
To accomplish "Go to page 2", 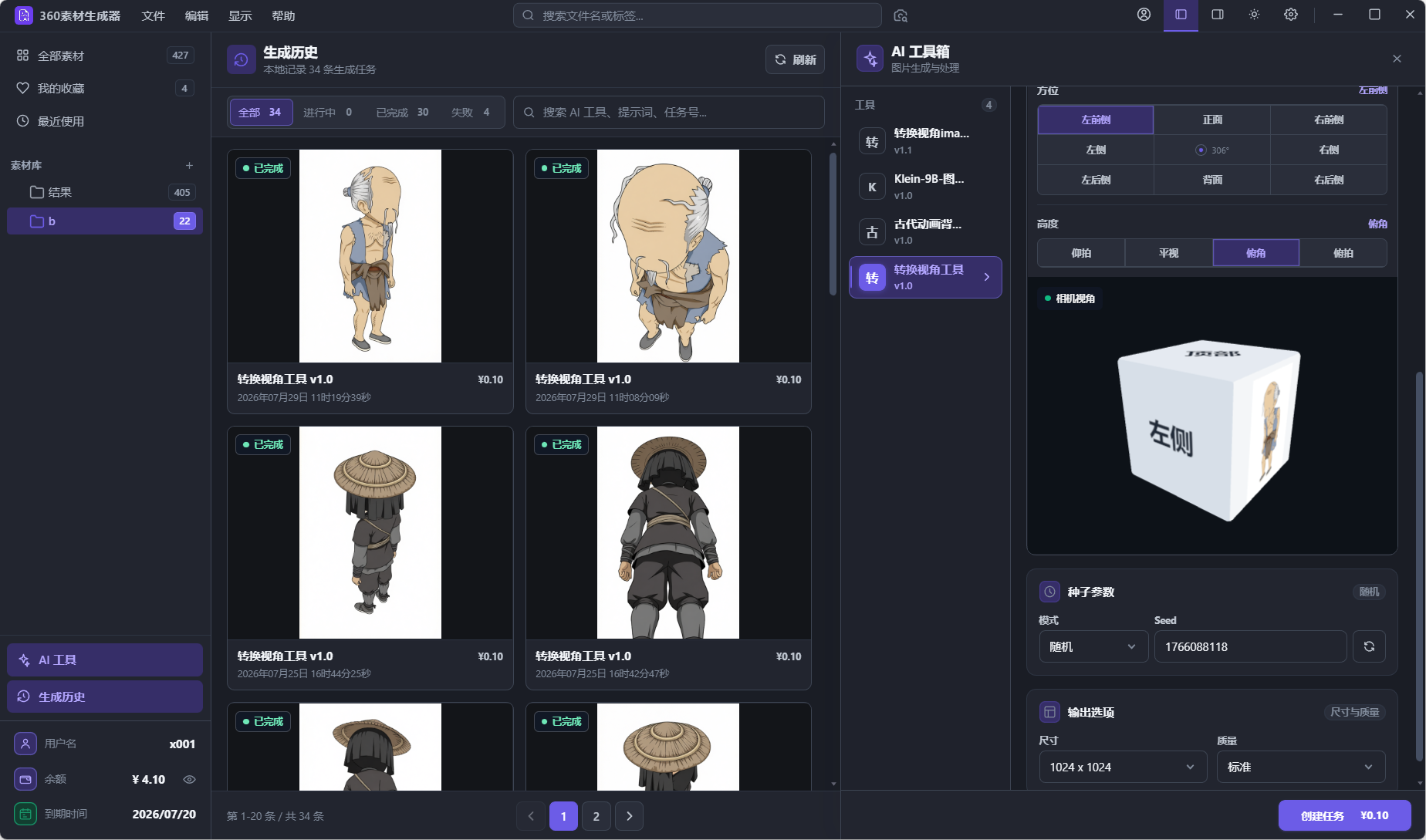I will point(596,816).
